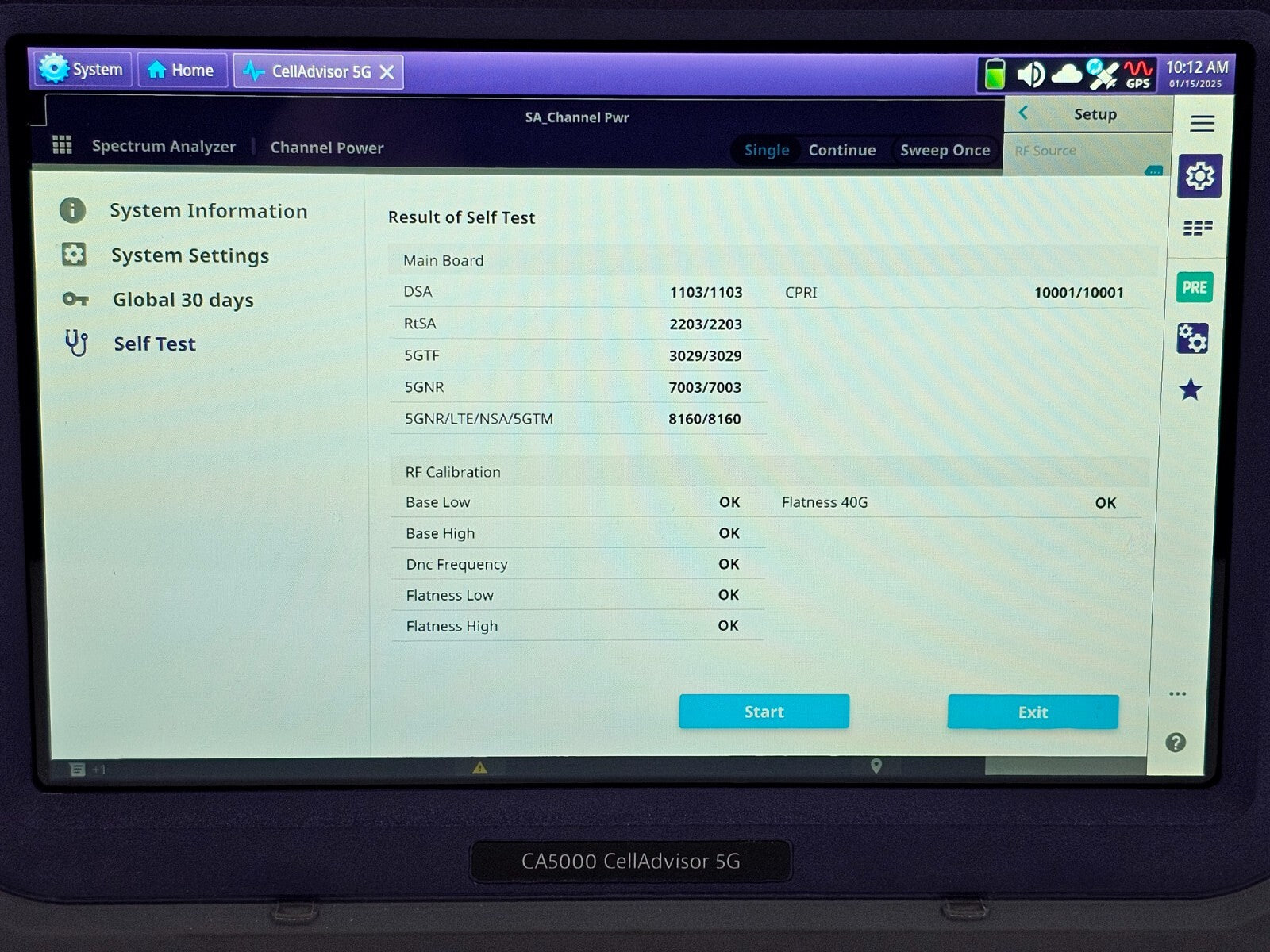Viewport: 1270px width, 952px height.
Task: Select the Base Low row
Action: coord(579,502)
